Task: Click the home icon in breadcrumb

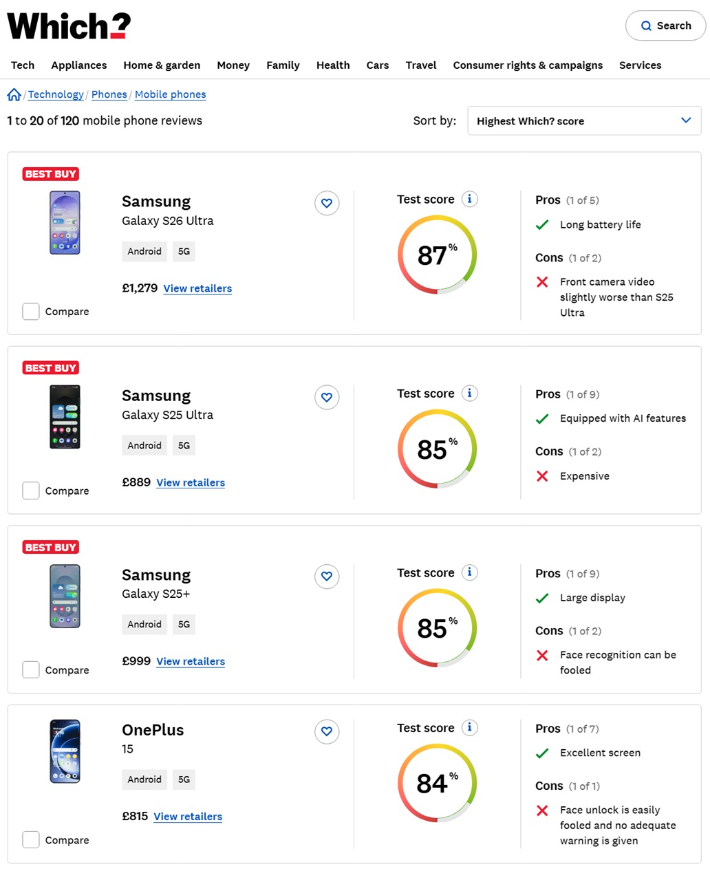Action: 14,95
